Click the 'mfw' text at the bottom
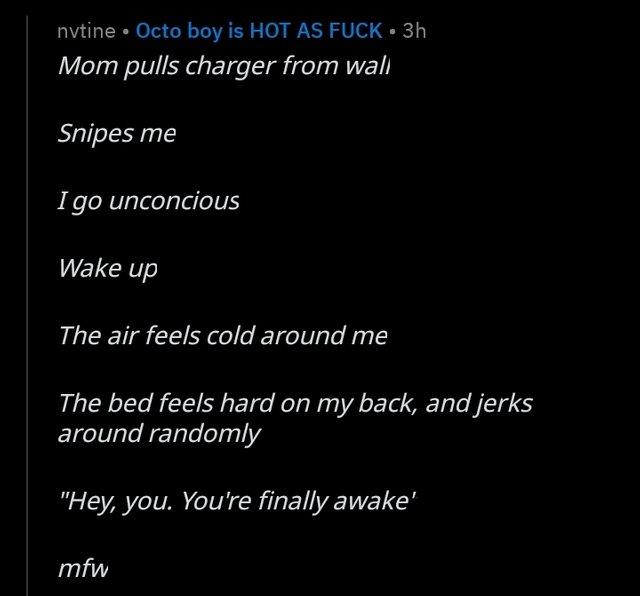Screen dimensions: 640x596 click(x=83, y=570)
